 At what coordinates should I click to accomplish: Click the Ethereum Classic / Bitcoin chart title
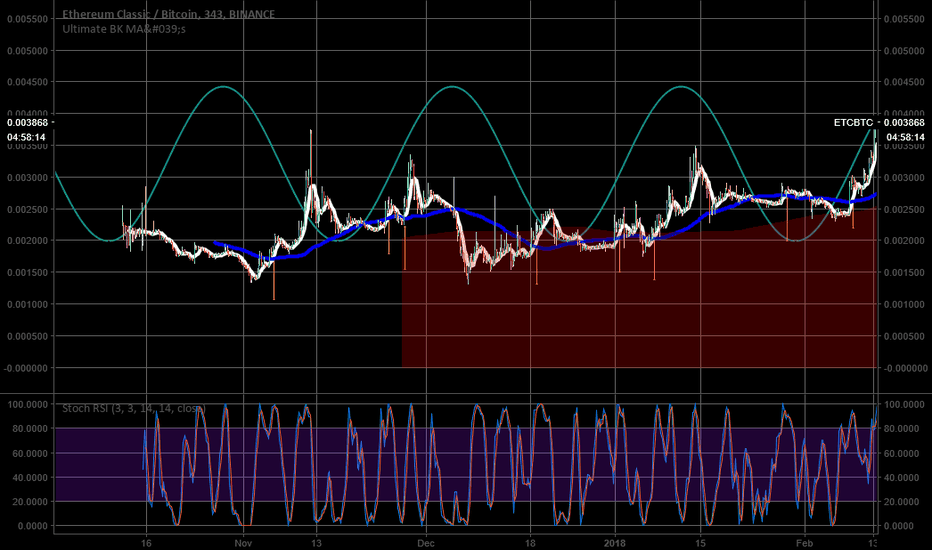pos(169,14)
